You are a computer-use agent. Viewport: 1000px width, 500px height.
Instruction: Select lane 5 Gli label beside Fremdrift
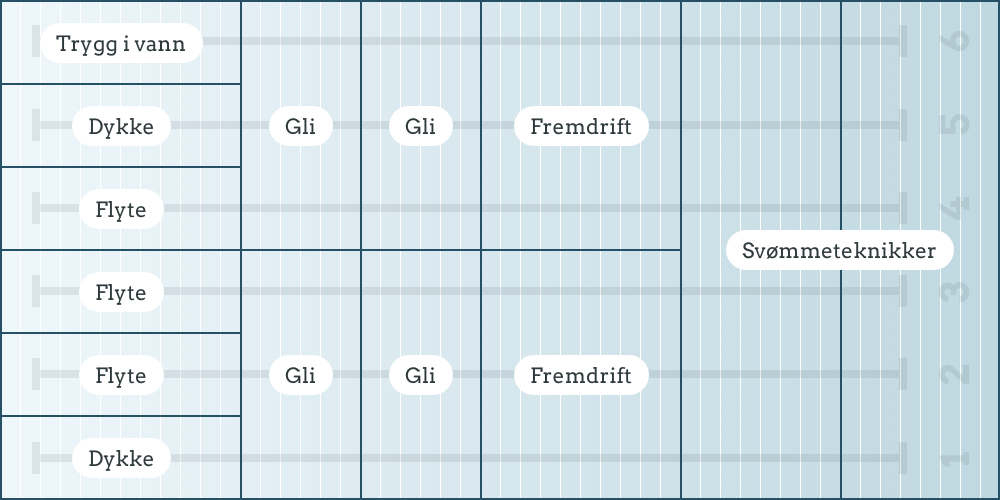coord(421,126)
